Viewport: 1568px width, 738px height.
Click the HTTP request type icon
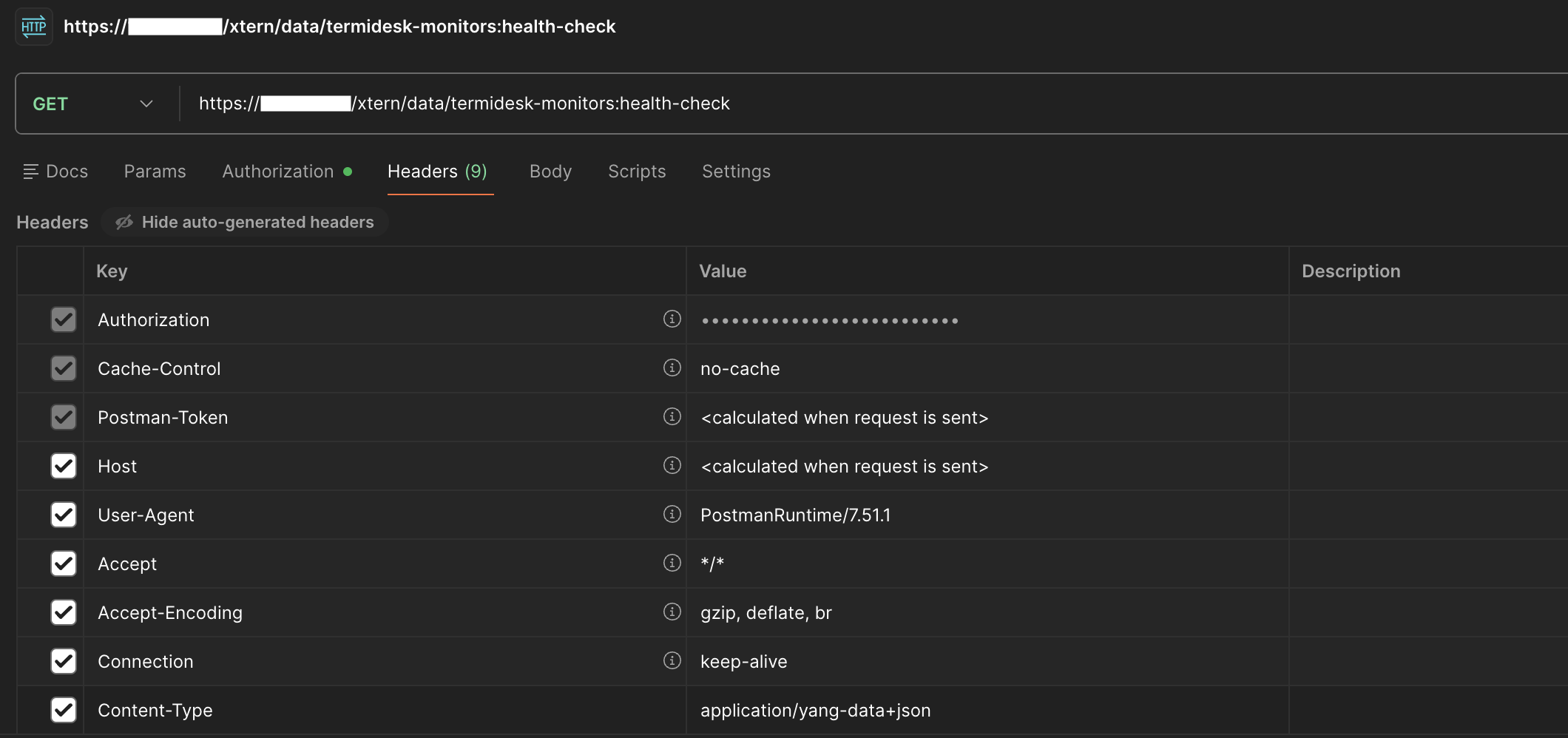click(34, 27)
